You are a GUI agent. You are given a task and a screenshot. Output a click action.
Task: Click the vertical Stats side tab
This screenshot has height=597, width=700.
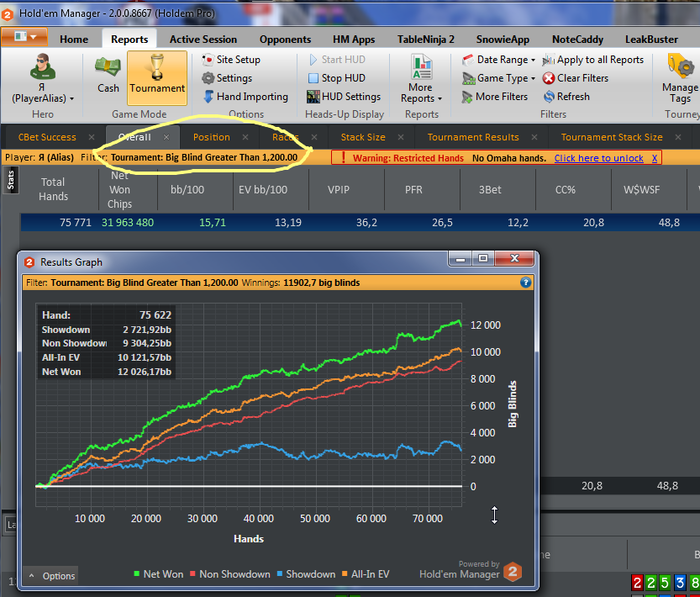pyautogui.click(x=10, y=180)
